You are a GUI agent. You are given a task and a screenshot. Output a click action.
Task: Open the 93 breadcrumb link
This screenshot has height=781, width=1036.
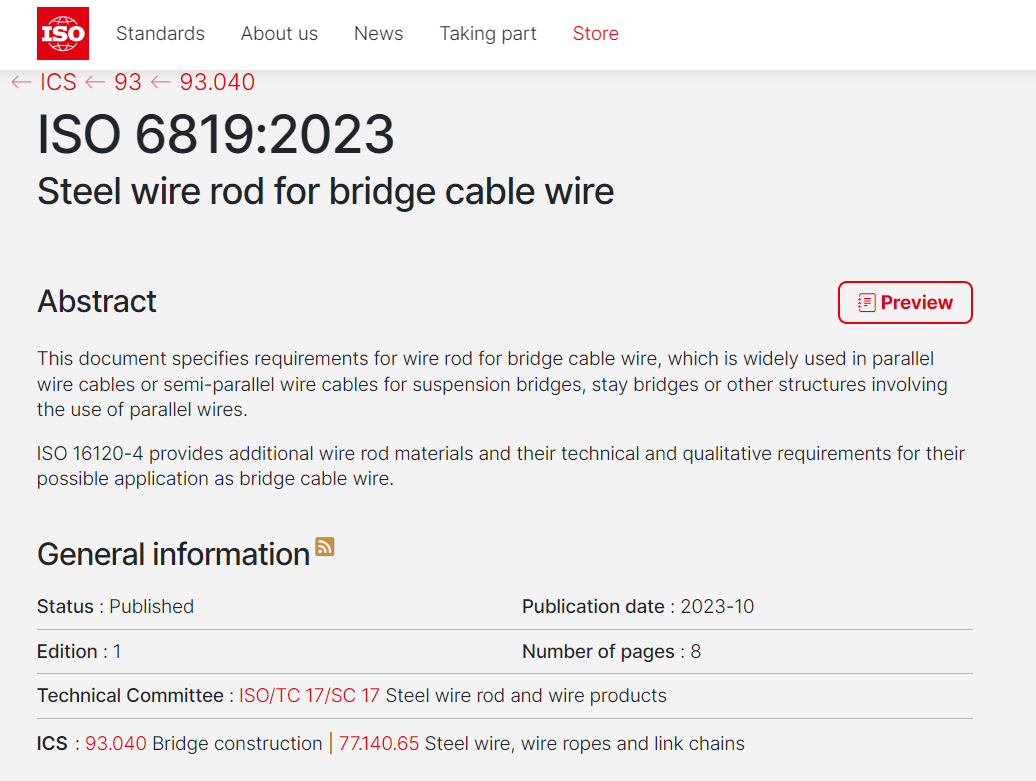[127, 82]
